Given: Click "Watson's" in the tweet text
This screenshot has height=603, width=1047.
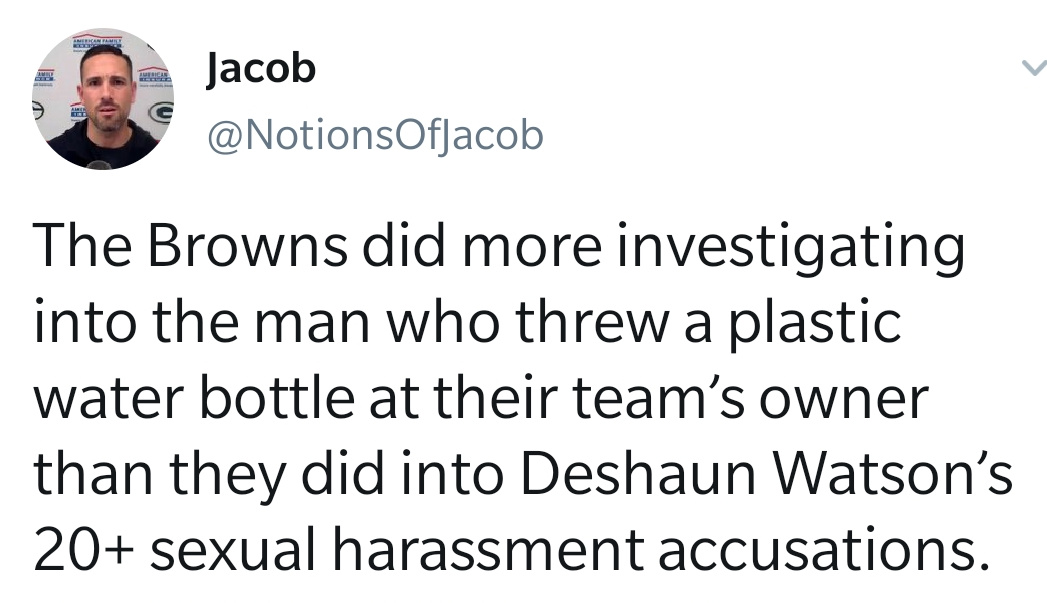Looking at the screenshot, I should pos(892,473).
